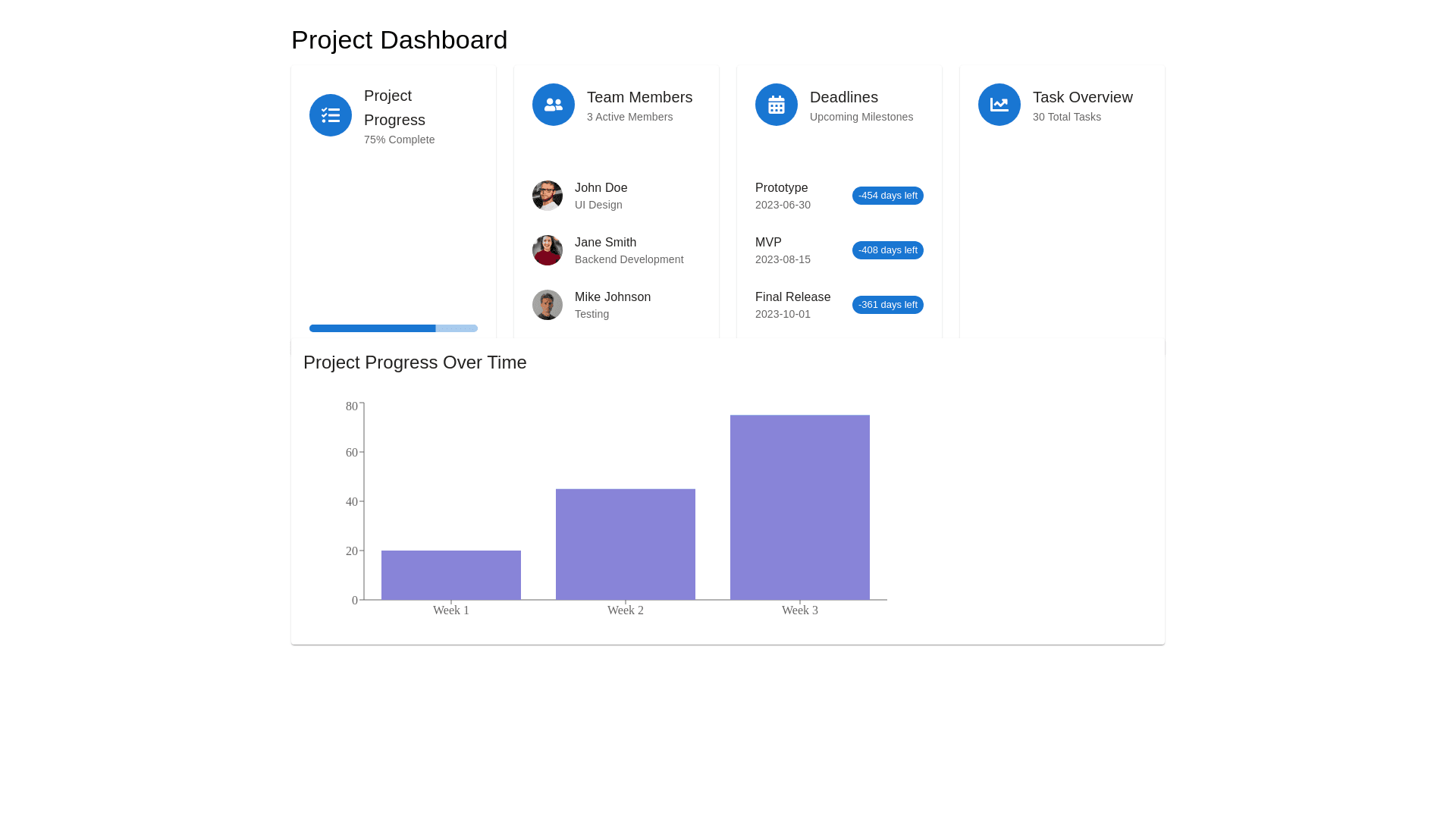
Task: Click the Team Members people icon
Action: coord(554,105)
